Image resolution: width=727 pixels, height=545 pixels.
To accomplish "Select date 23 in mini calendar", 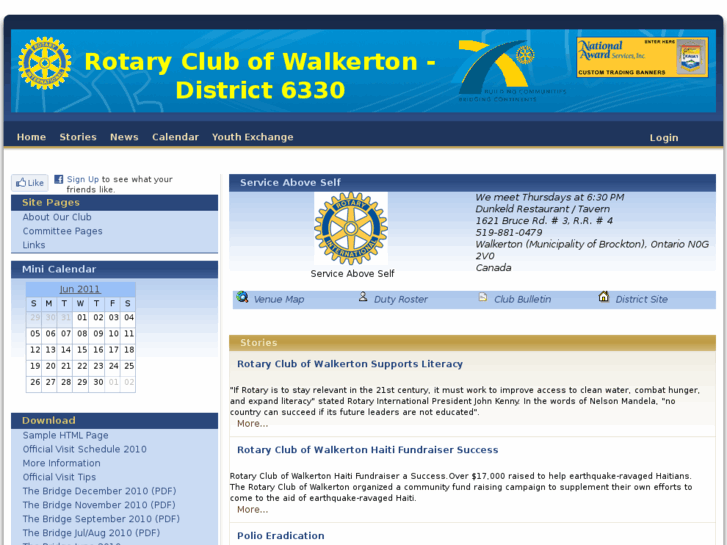I will point(98,366).
